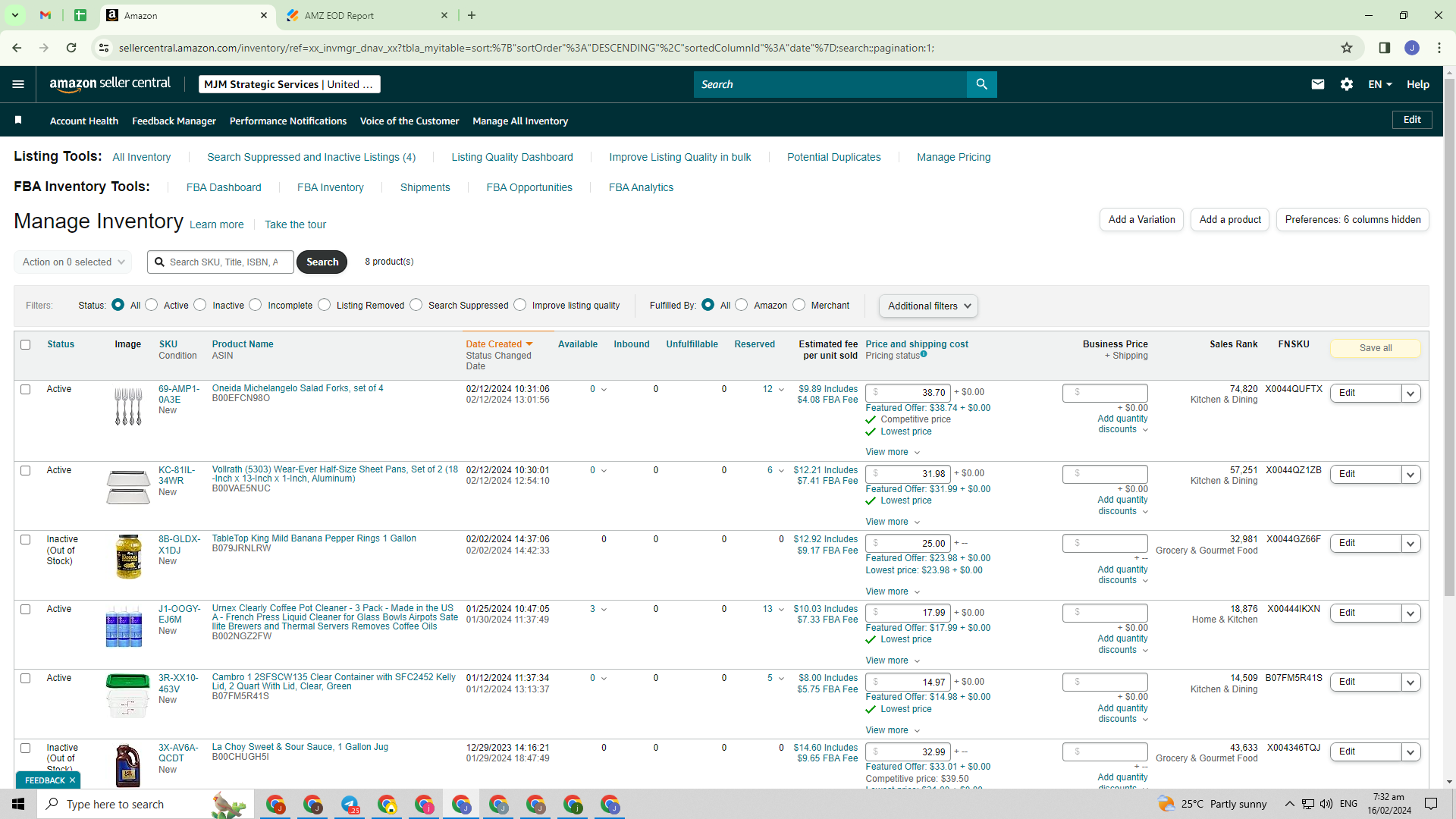Open the Windows Start menu

(18, 804)
